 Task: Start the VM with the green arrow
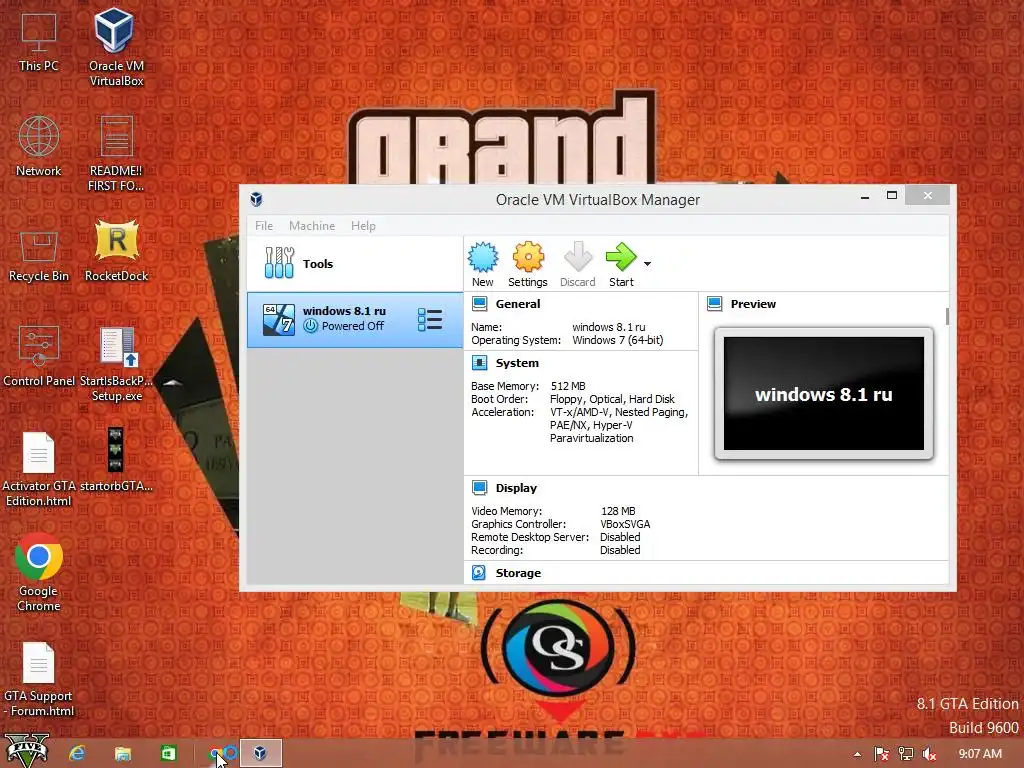[620, 257]
